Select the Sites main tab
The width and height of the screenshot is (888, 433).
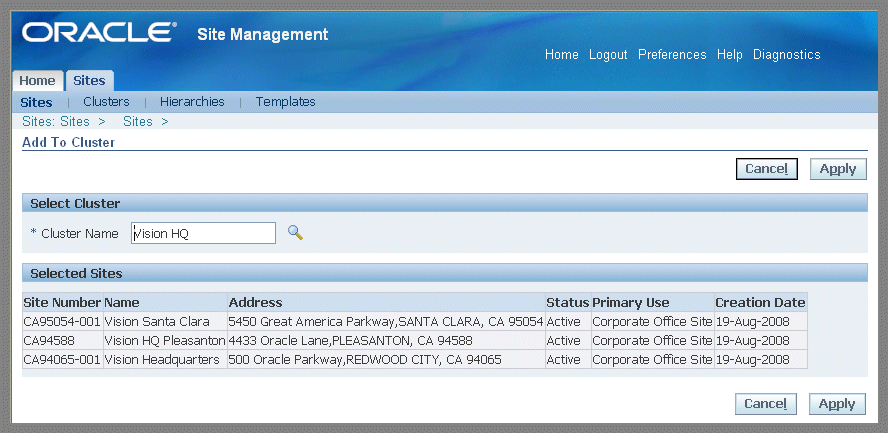coord(89,81)
